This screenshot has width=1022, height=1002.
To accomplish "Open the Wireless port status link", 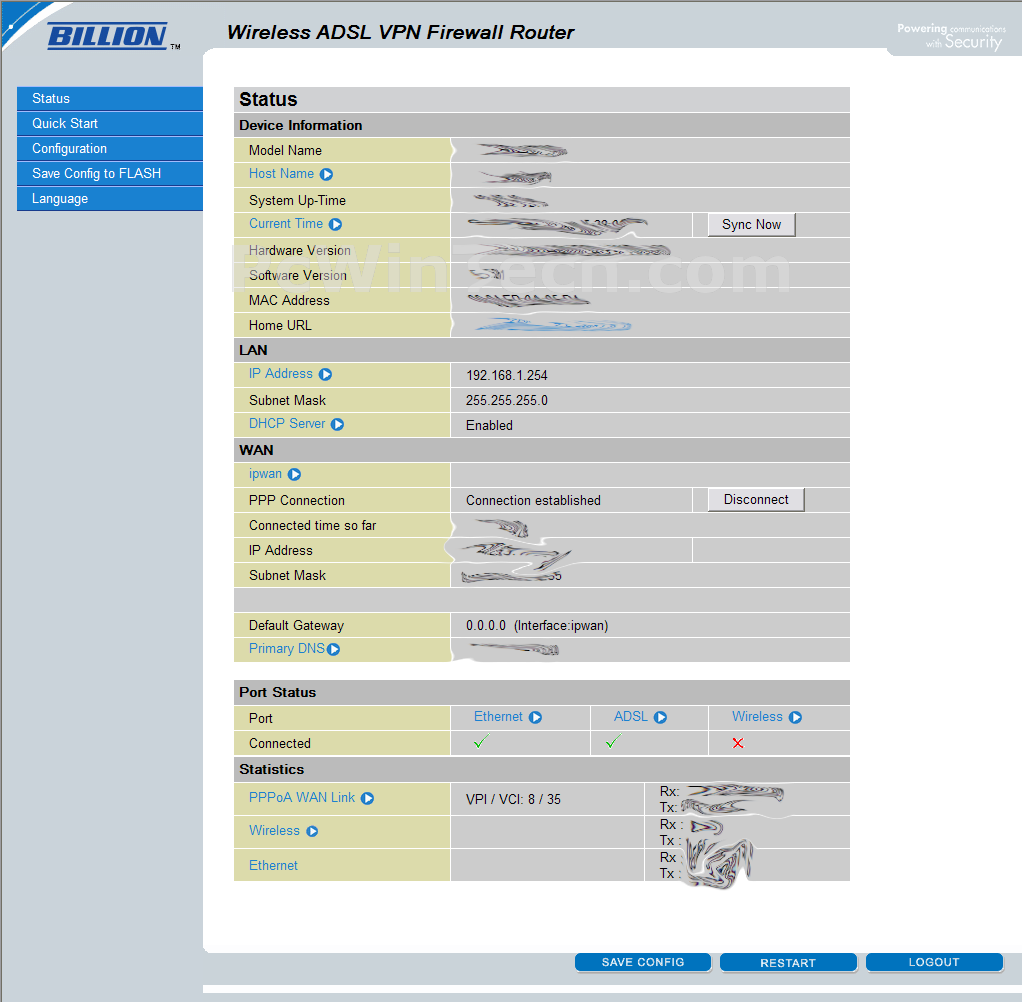I will pos(757,716).
